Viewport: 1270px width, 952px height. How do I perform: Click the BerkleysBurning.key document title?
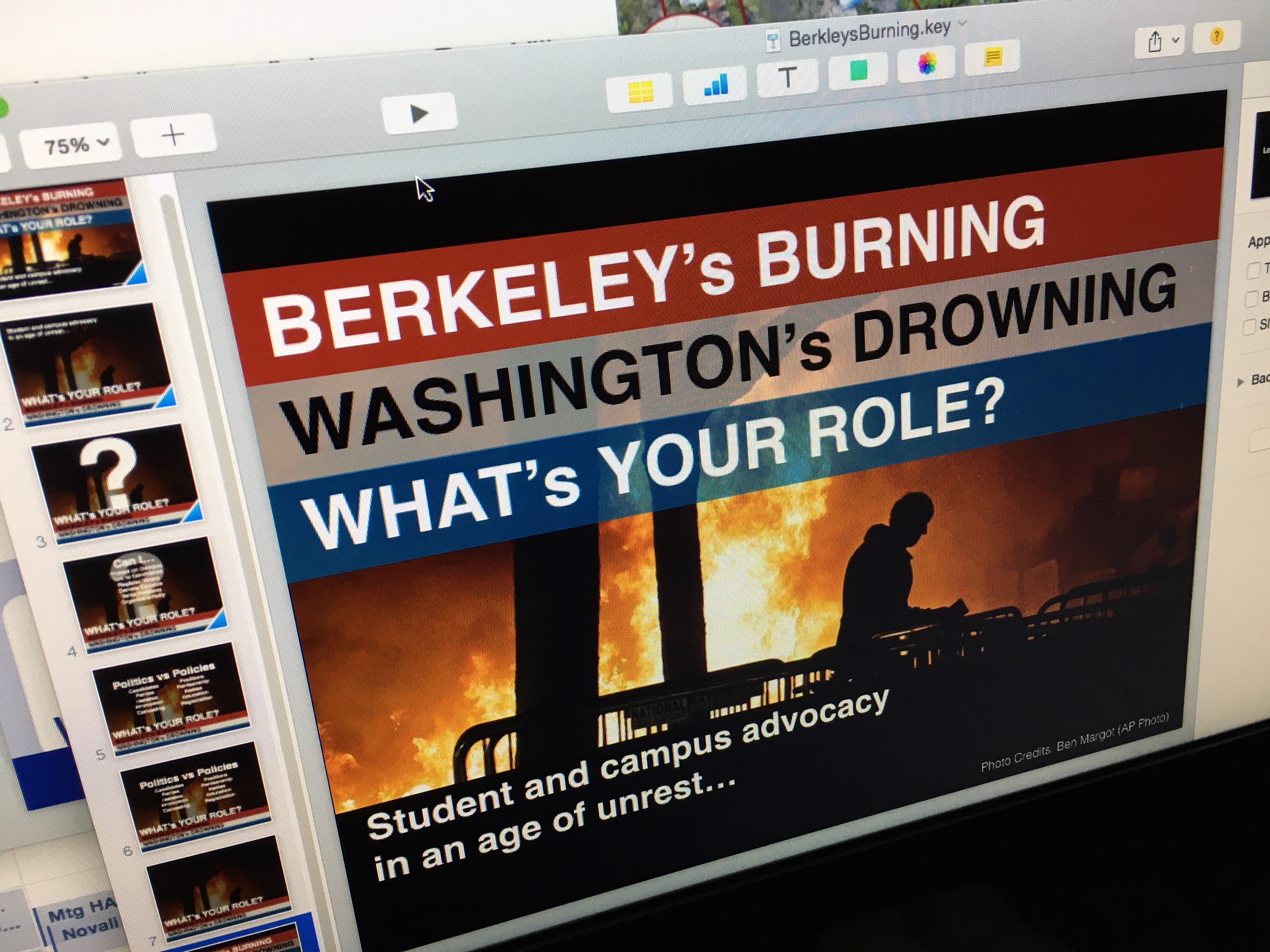tap(869, 32)
